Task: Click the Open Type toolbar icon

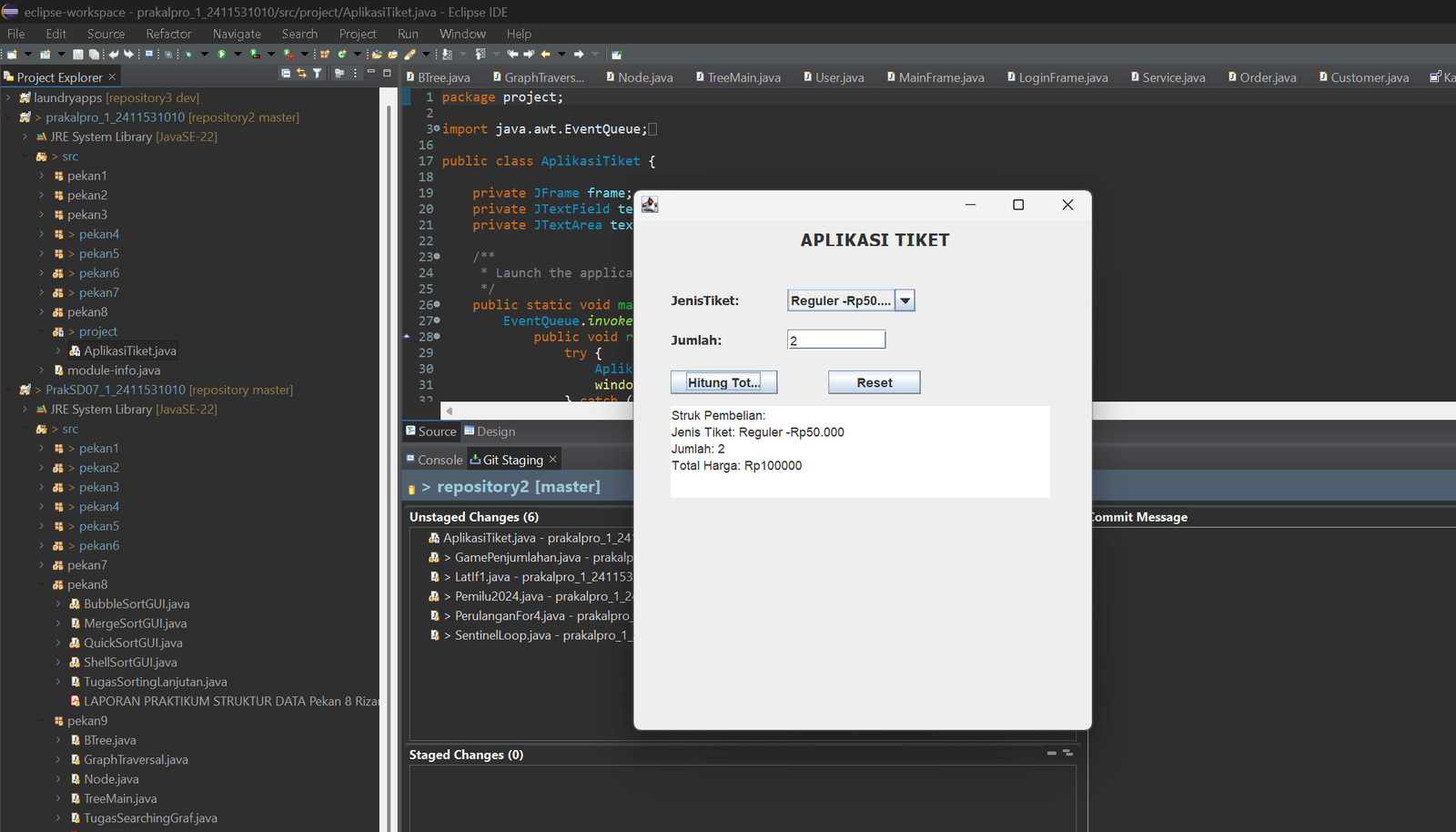Action: pos(377,55)
